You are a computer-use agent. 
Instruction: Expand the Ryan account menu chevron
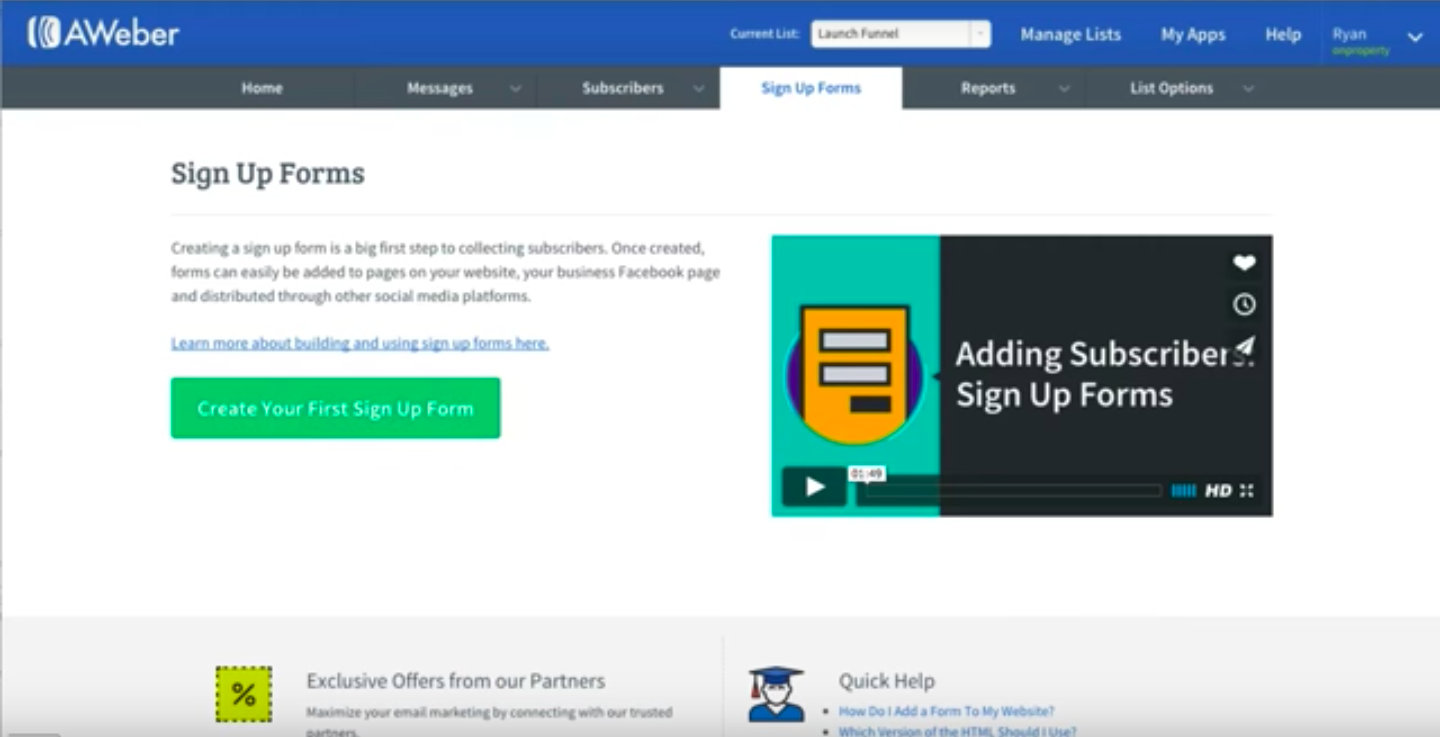click(x=1415, y=37)
